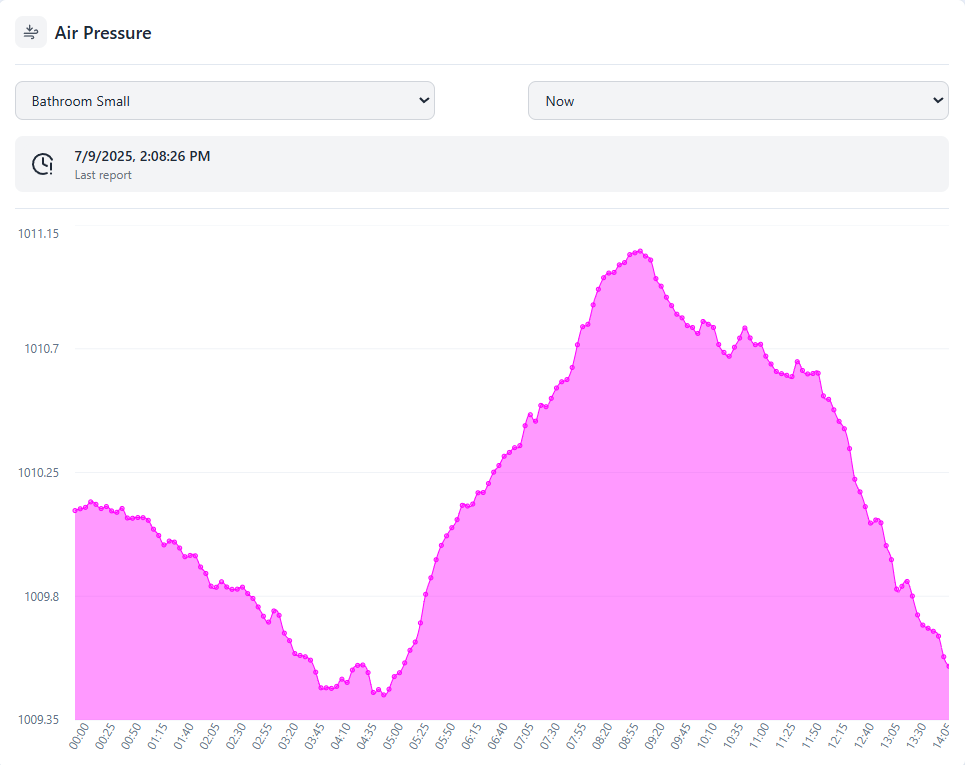
Task: Open the Now time range dropdown
Action: (737, 101)
